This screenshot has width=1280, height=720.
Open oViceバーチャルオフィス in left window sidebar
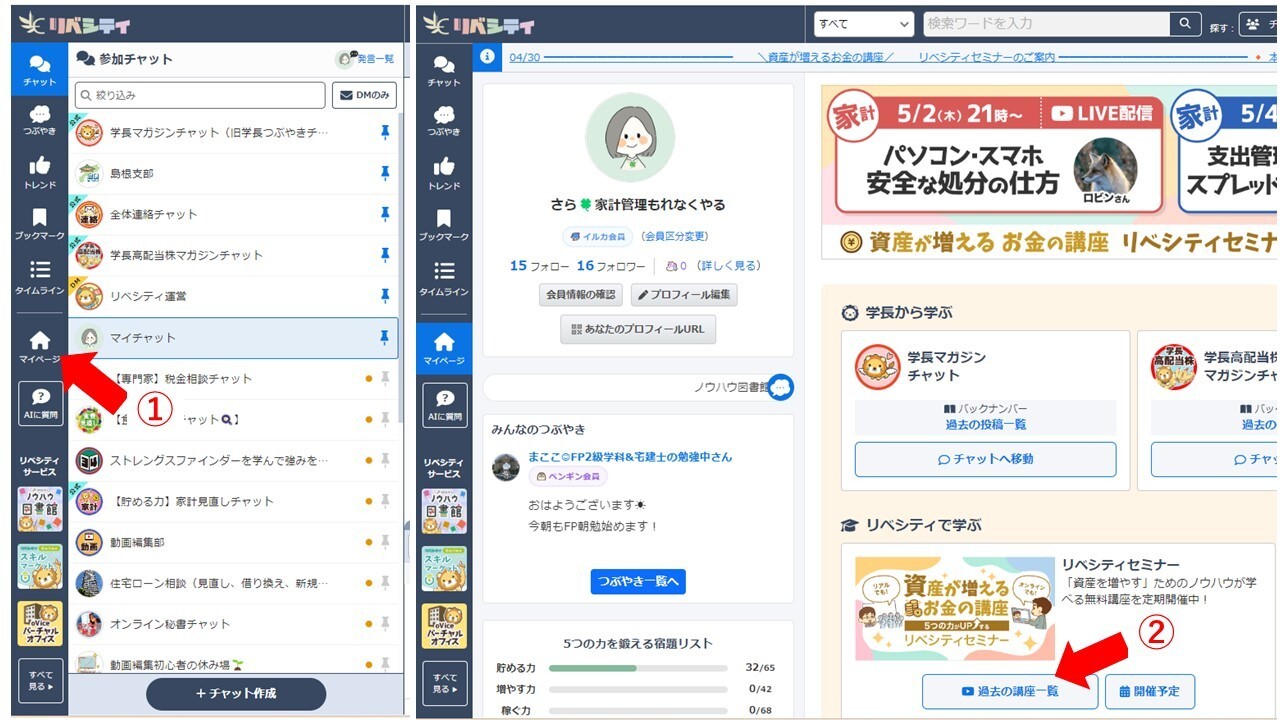[40, 623]
